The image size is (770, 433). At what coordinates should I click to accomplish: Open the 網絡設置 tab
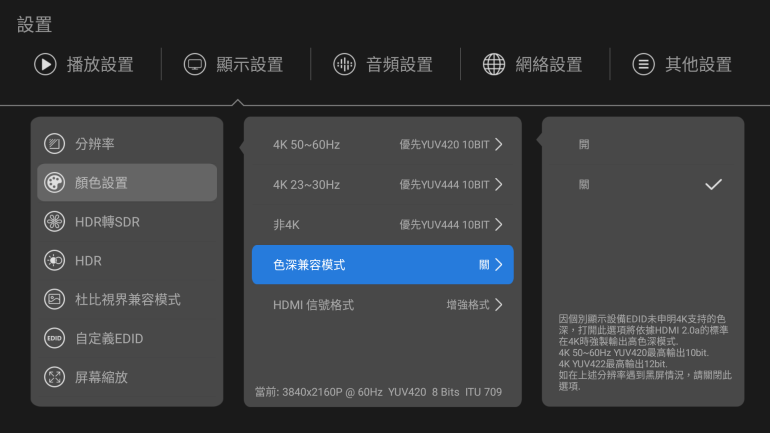coord(533,64)
